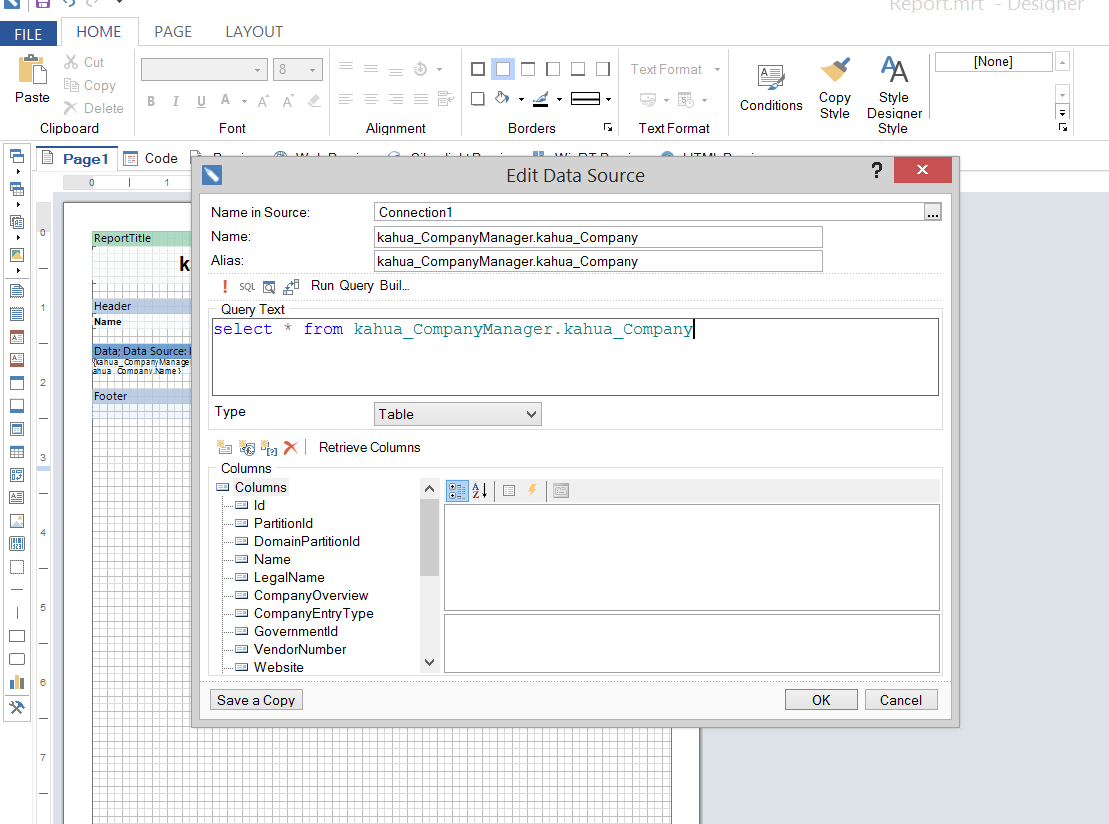1109x824 pixels.
Task: Select the CompanyEntryType column
Action: coord(314,613)
